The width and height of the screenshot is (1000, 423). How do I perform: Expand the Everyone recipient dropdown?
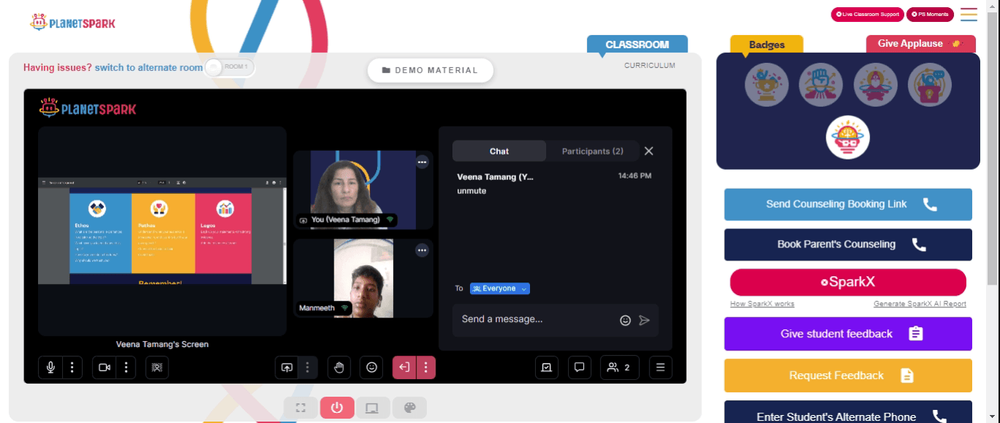[500, 288]
